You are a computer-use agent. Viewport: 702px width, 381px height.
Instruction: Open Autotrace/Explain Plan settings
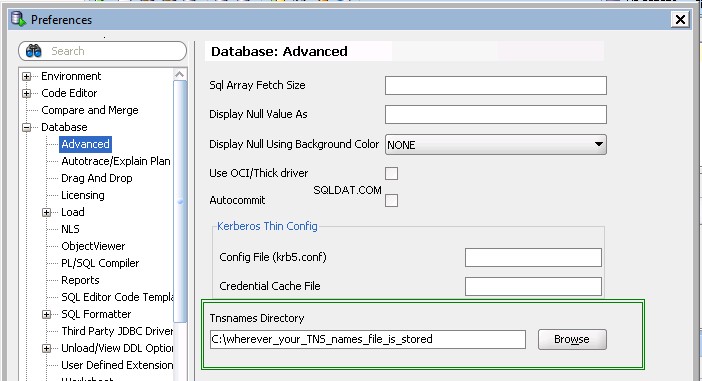tap(116, 161)
